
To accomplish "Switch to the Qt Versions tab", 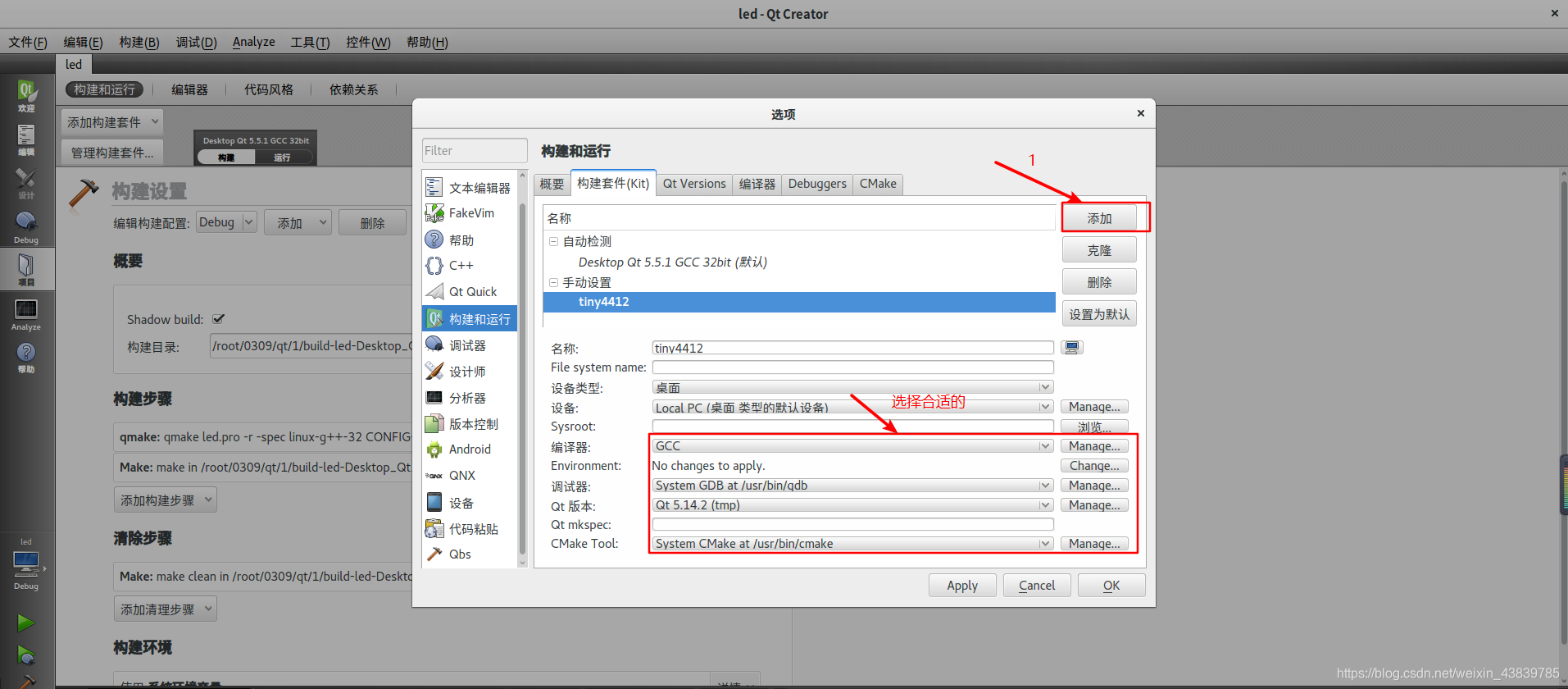I will pos(694,184).
